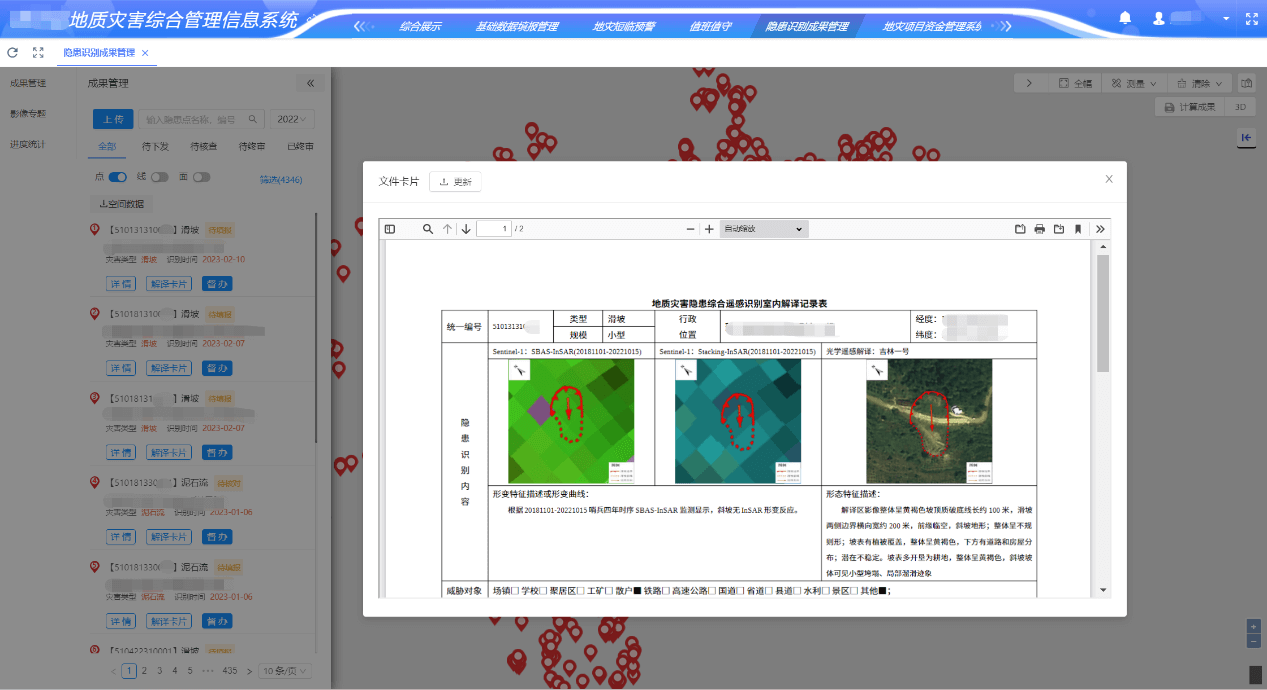The width and height of the screenshot is (1267, 690).
Task: Expand the 测量 dropdown
Action: 1135,83
